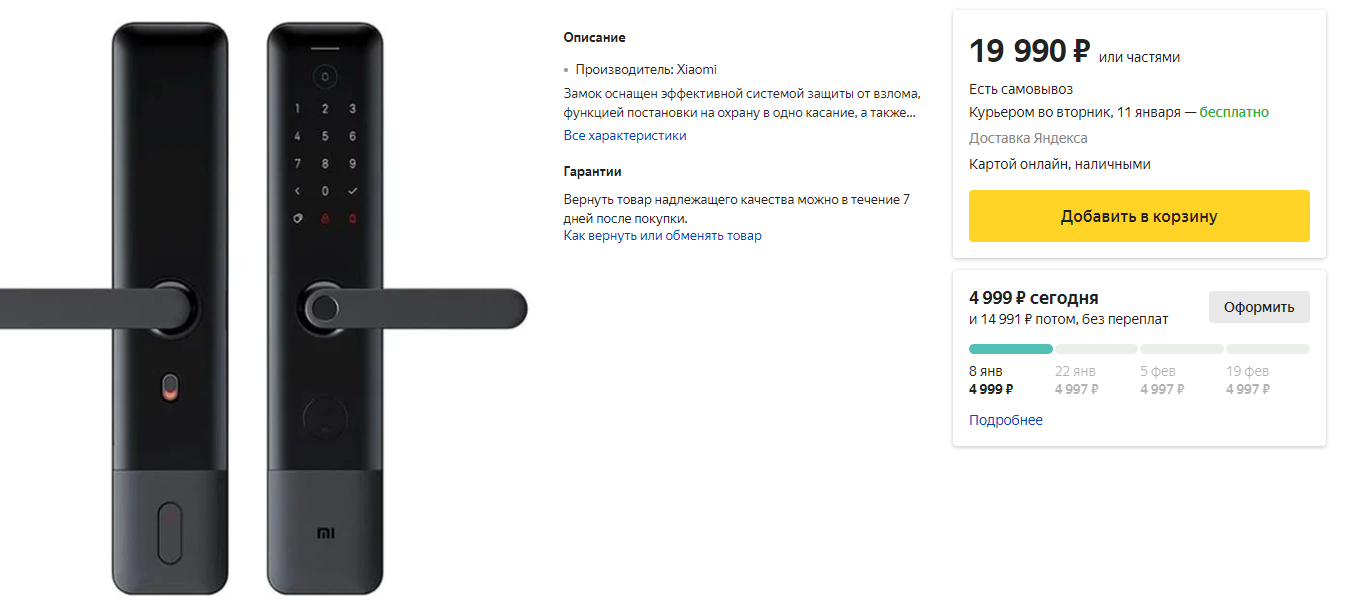Select the 22 янв installment payment step
Screen dimensions: 1352x611
coord(1076,380)
